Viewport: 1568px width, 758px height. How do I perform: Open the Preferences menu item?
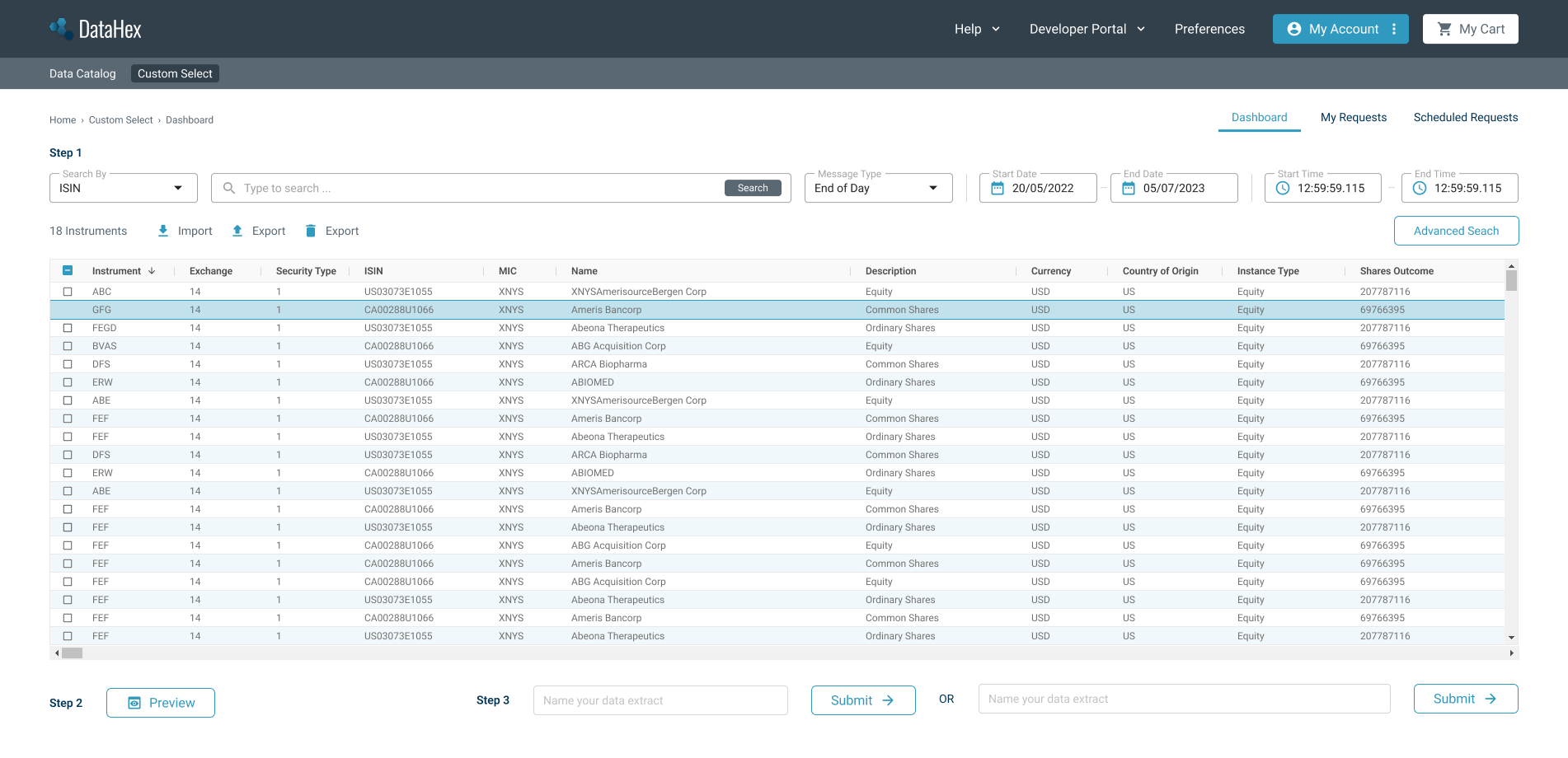point(1209,29)
